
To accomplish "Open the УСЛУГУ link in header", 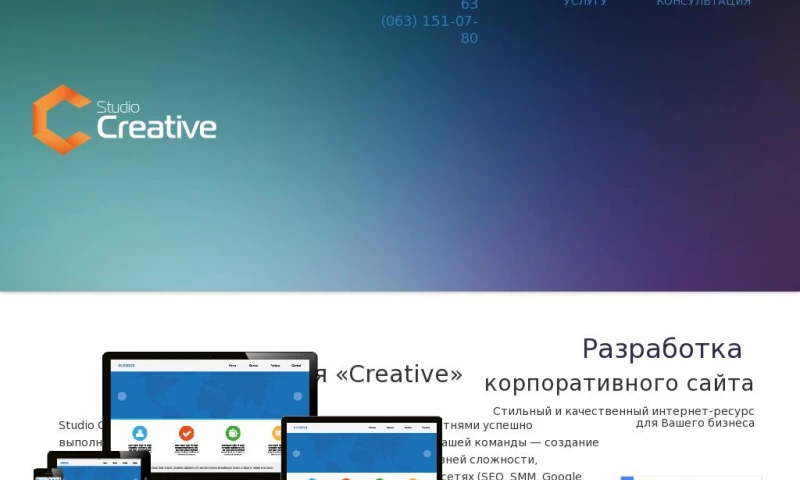I will pos(585,3).
